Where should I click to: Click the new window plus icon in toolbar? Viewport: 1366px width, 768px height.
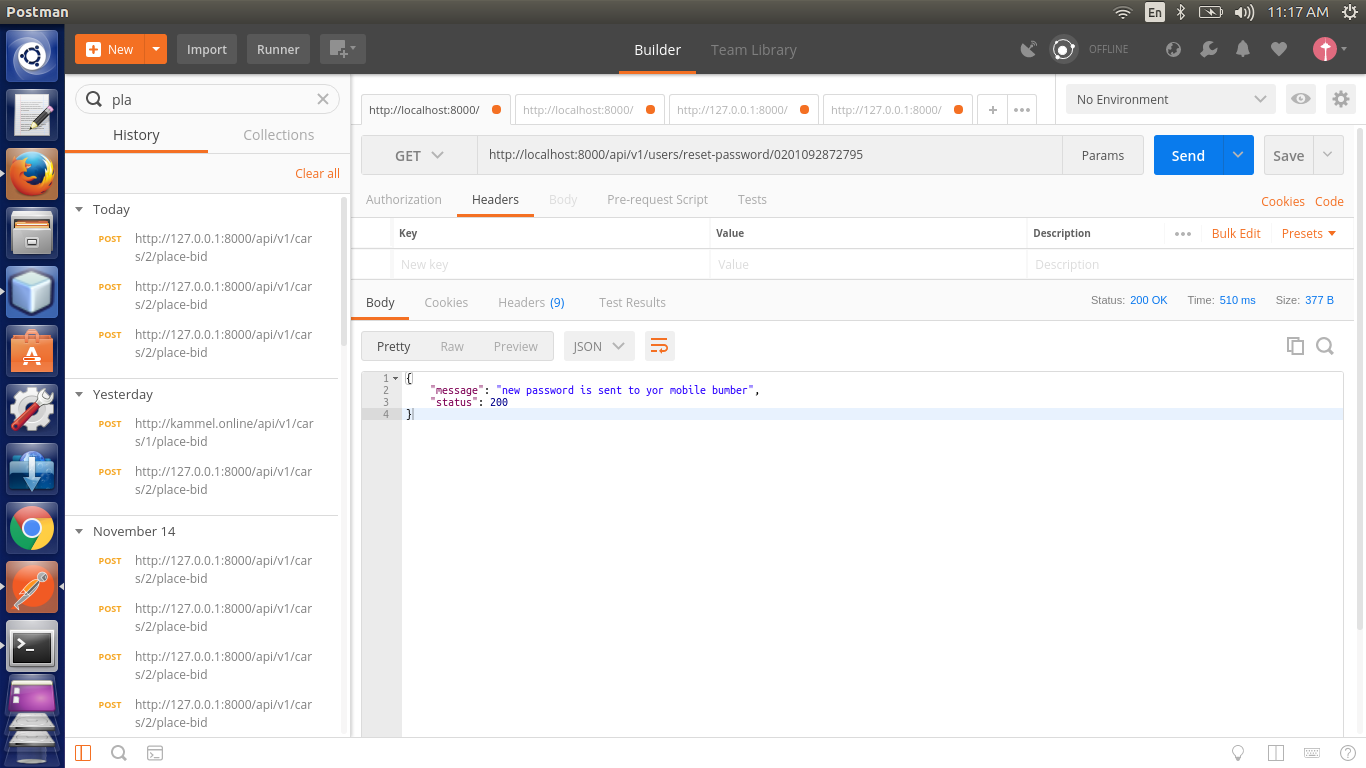coord(342,49)
